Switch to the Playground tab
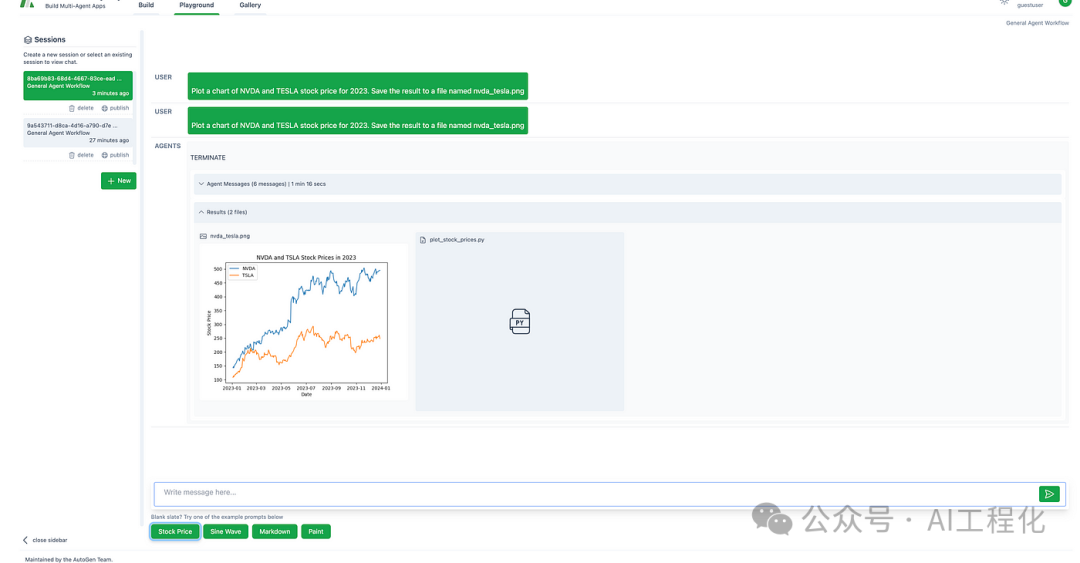This screenshot has height=563, width=1080. (x=196, y=5)
